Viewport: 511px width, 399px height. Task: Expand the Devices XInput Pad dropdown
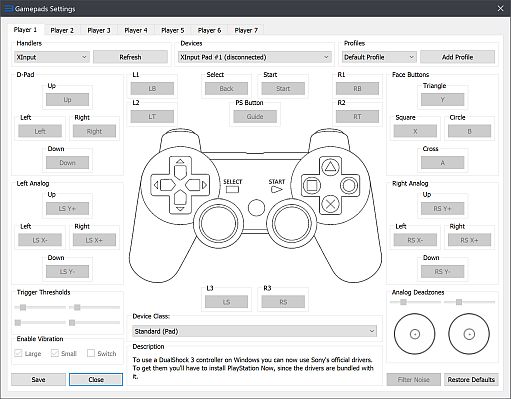[255, 57]
